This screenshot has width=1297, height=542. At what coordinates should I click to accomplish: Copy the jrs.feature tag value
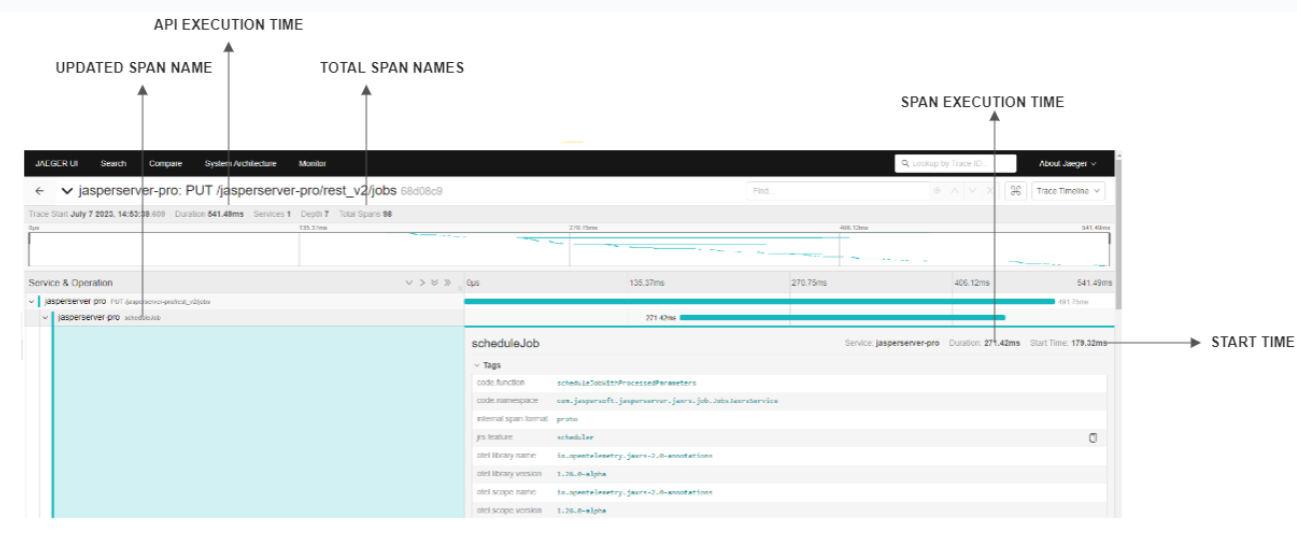(1093, 438)
